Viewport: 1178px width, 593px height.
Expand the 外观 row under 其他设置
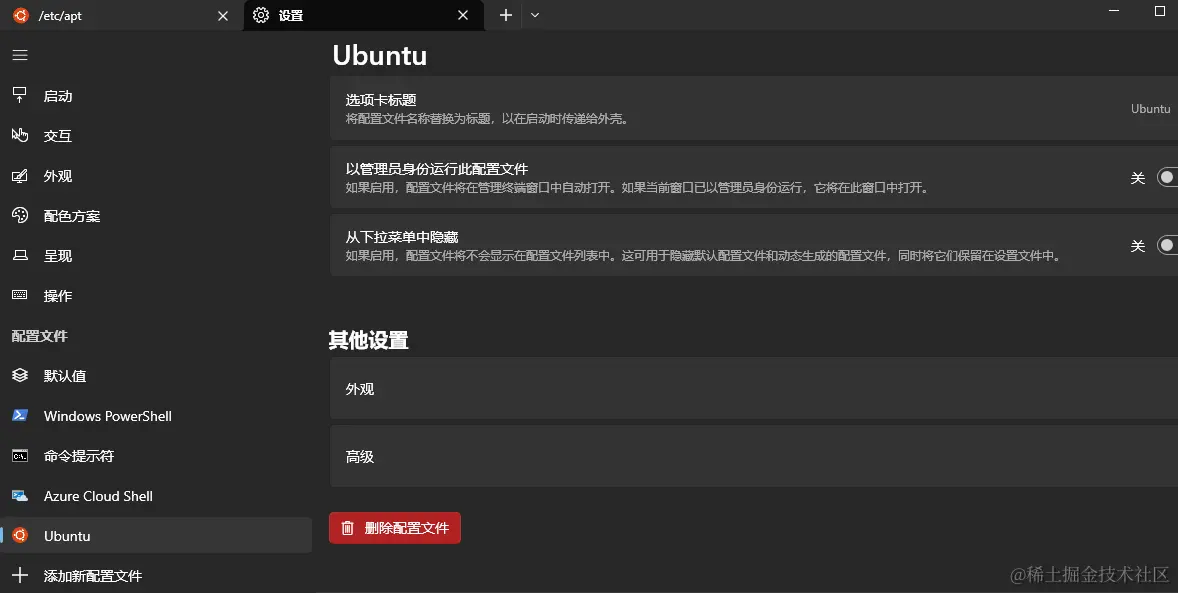(x=754, y=389)
